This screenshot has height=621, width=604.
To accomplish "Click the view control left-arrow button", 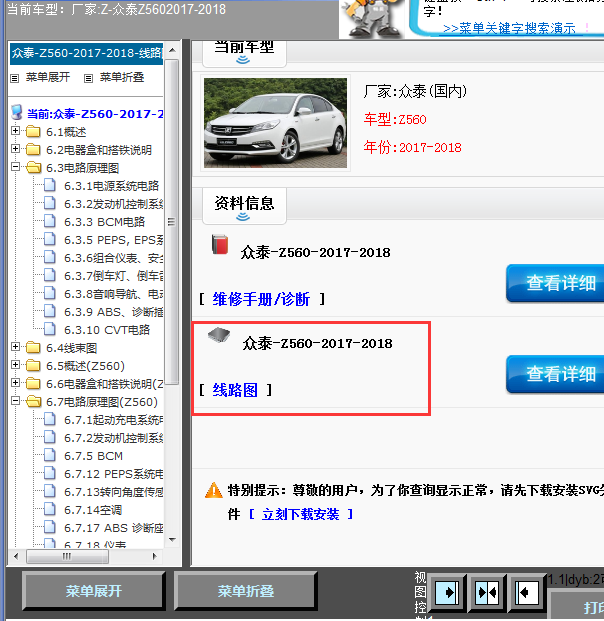I will pos(526,592).
